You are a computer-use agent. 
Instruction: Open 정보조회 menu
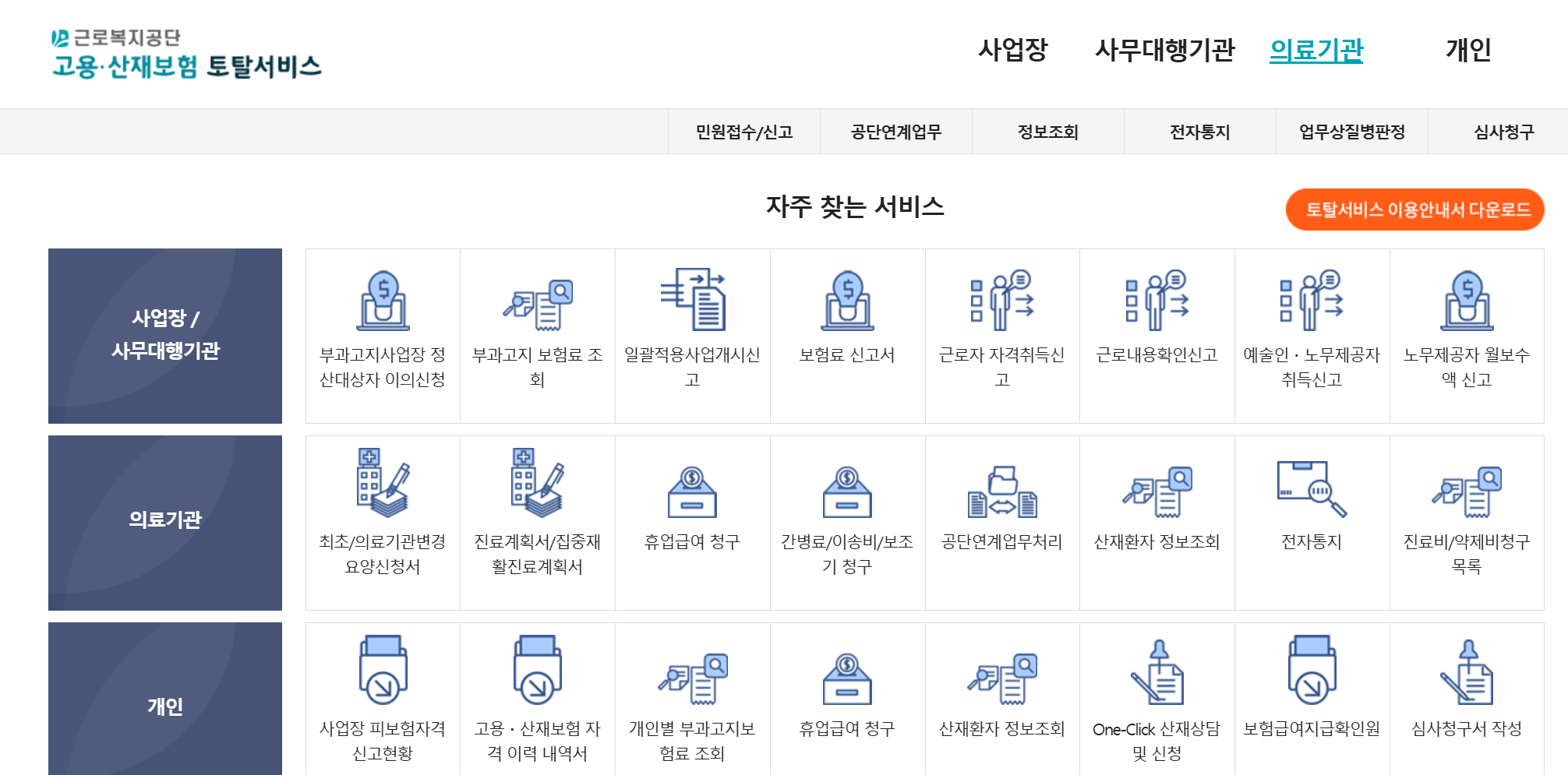click(1048, 132)
